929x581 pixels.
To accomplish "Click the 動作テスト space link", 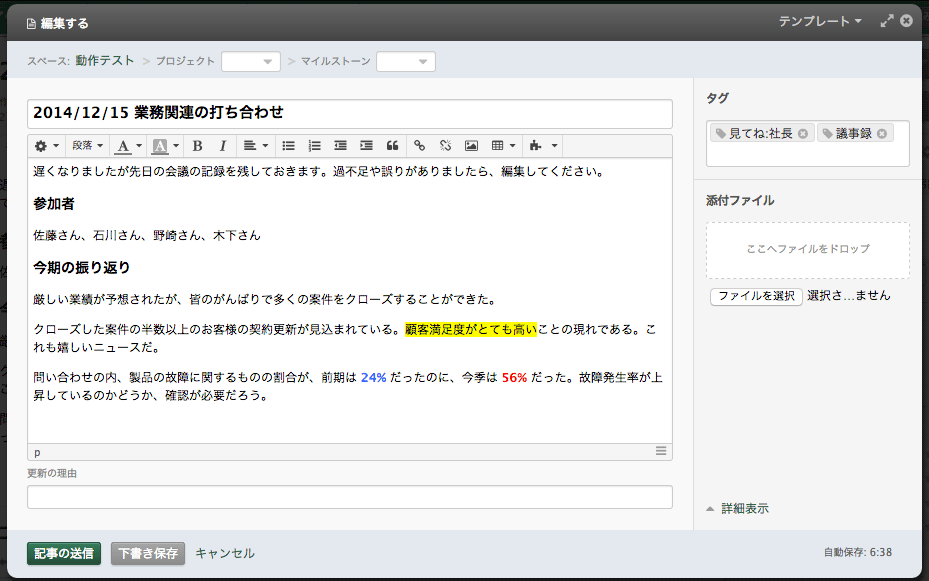I will [104, 60].
